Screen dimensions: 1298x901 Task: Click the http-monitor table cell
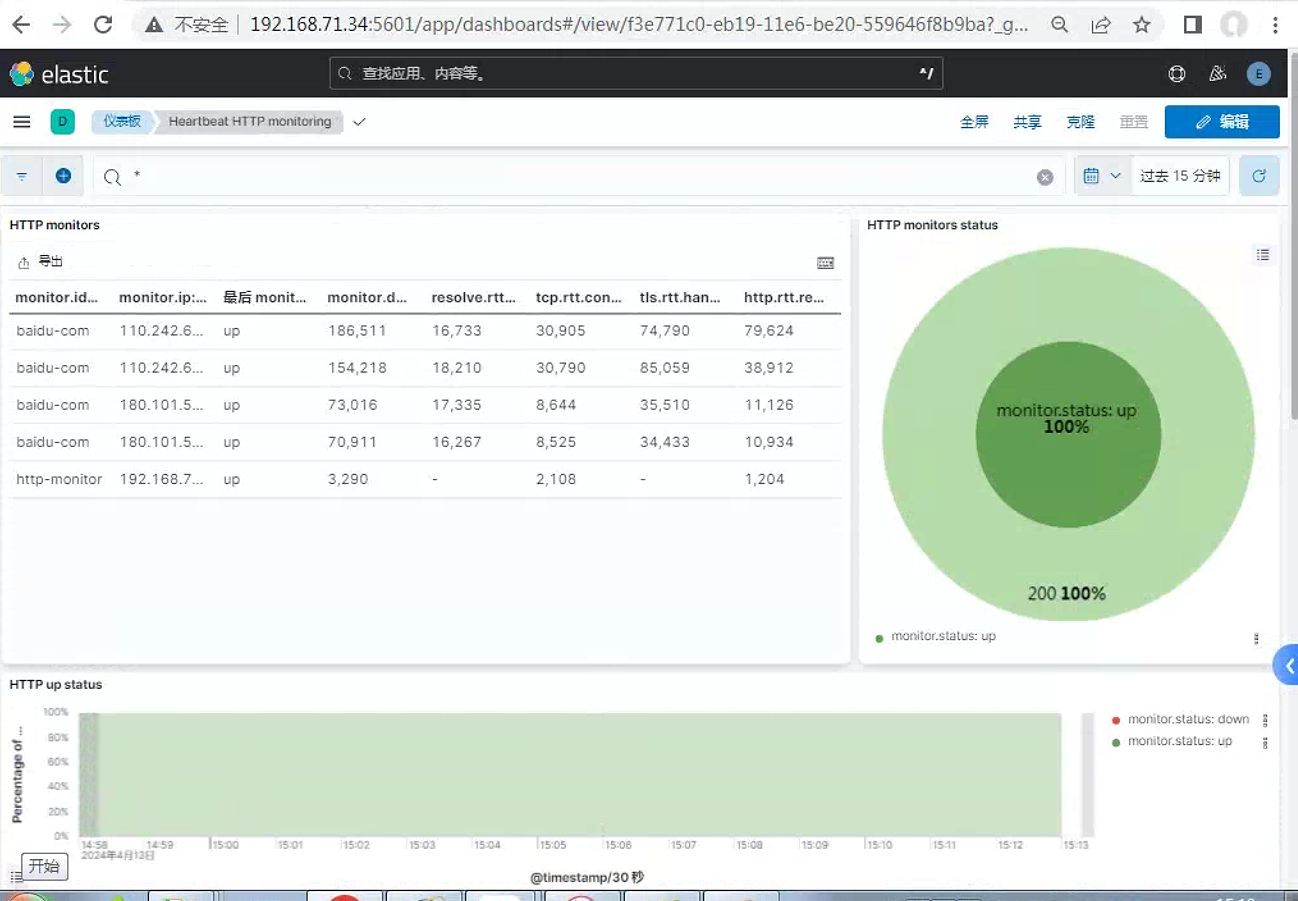tap(59, 479)
